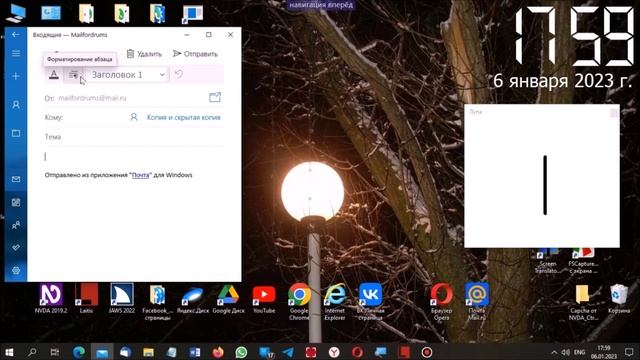Screen dimensions: 640x360
Task: Select Internet Explorer desktop icon
Action: tap(335, 301)
